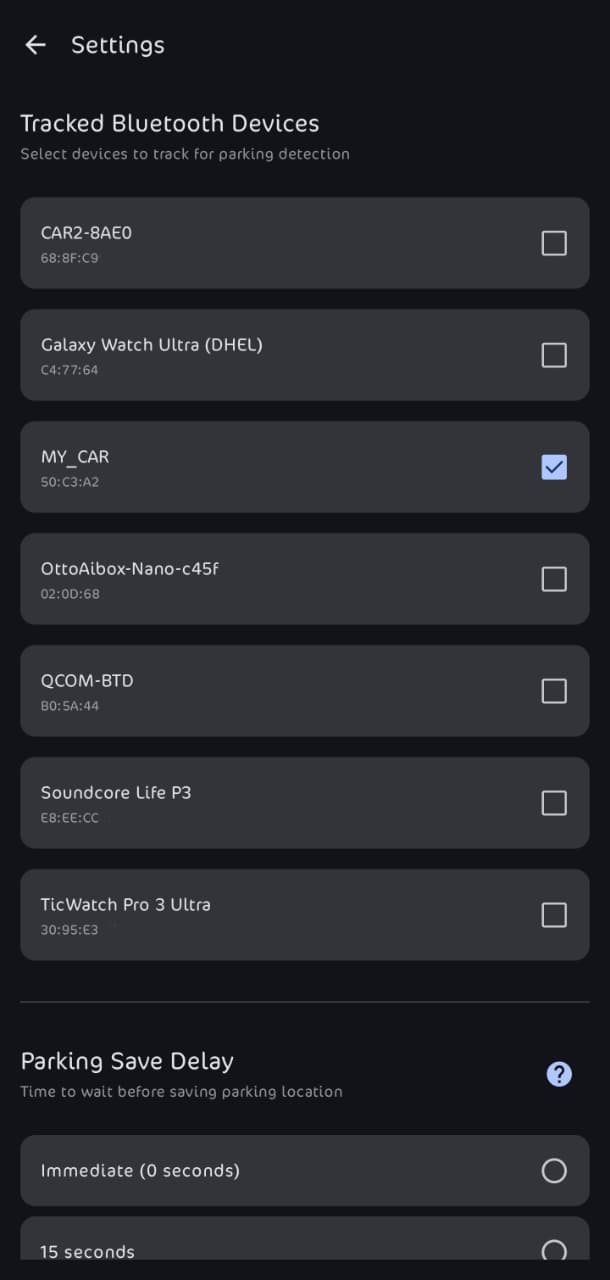The width and height of the screenshot is (610, 1280).
Task: Enable tracking for CAR2-8AE0
Action: [x=554, y=243]
